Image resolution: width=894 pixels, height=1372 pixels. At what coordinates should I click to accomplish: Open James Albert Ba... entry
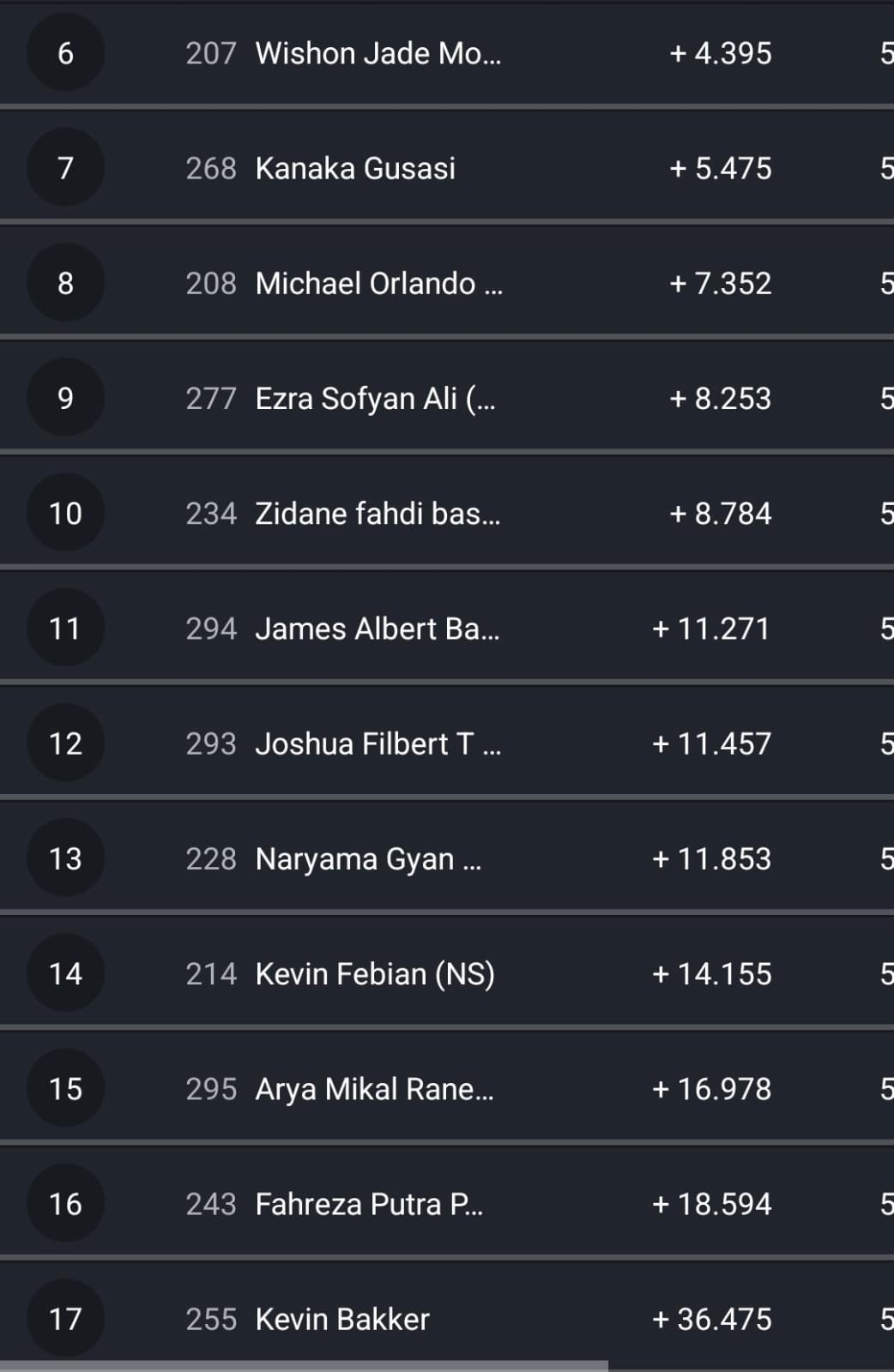[377, 629]
